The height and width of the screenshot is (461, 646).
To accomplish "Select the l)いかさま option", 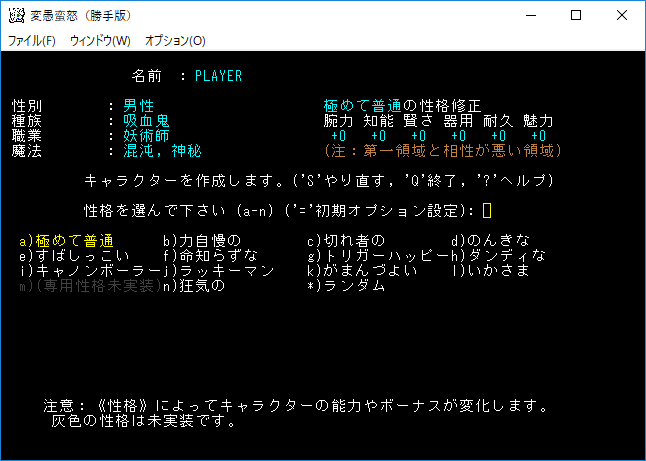I will [490, 271].
